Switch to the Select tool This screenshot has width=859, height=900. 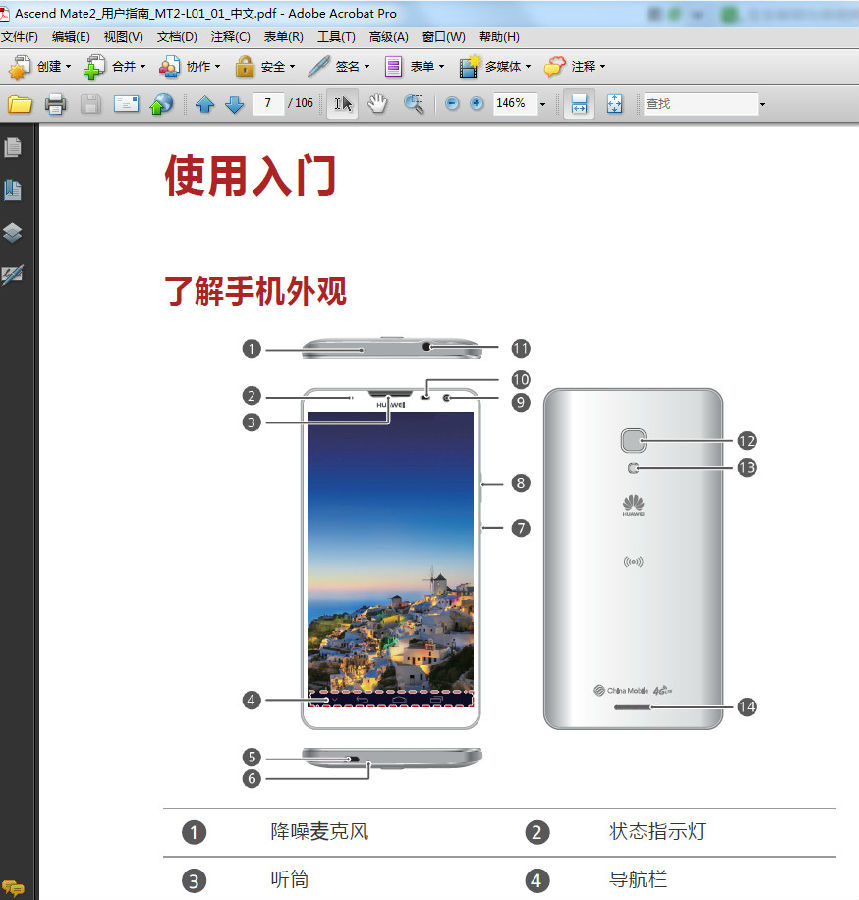click(x=341, y=103)
